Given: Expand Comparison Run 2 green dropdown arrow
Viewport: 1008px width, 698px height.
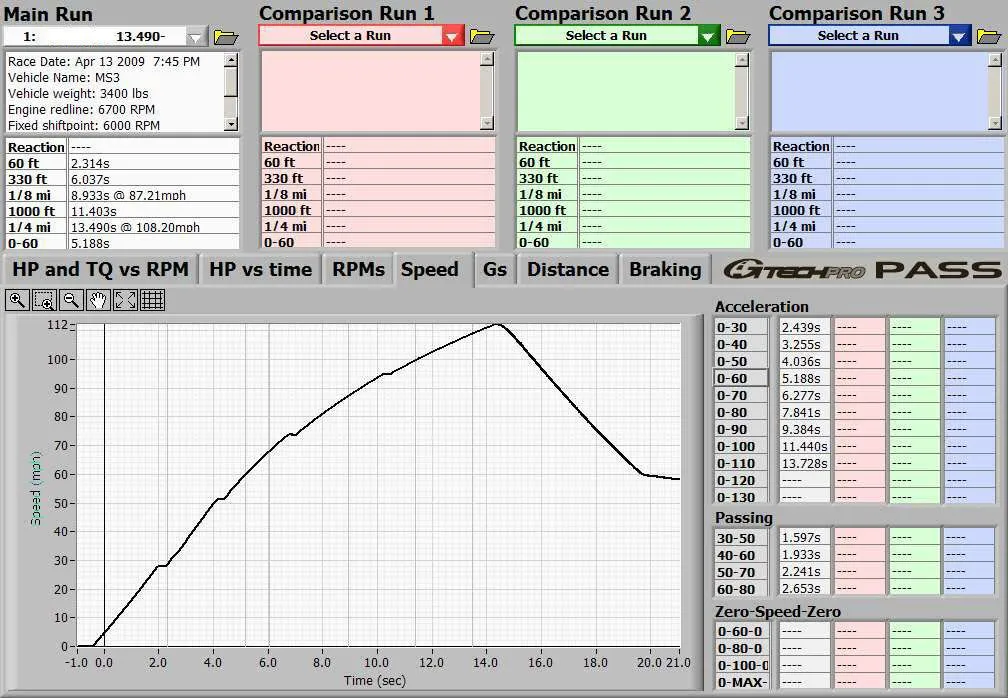Looking at the screenshot, I should click(x=708, y=37).
